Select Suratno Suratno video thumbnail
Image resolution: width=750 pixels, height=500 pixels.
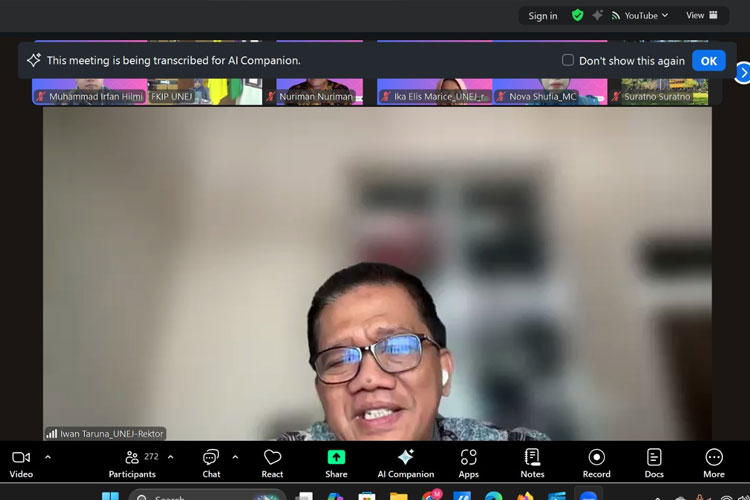click(x=665, y=91)
